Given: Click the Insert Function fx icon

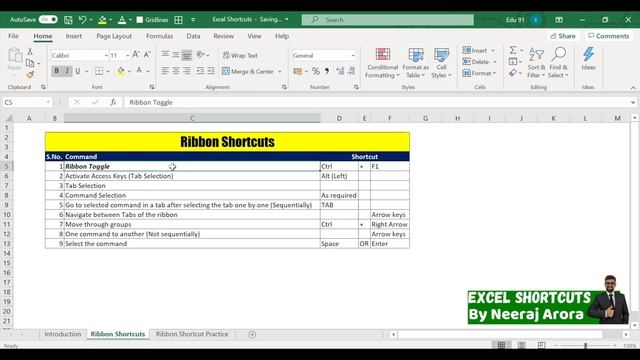Looking at the screenshot, I should coord(113,102).
